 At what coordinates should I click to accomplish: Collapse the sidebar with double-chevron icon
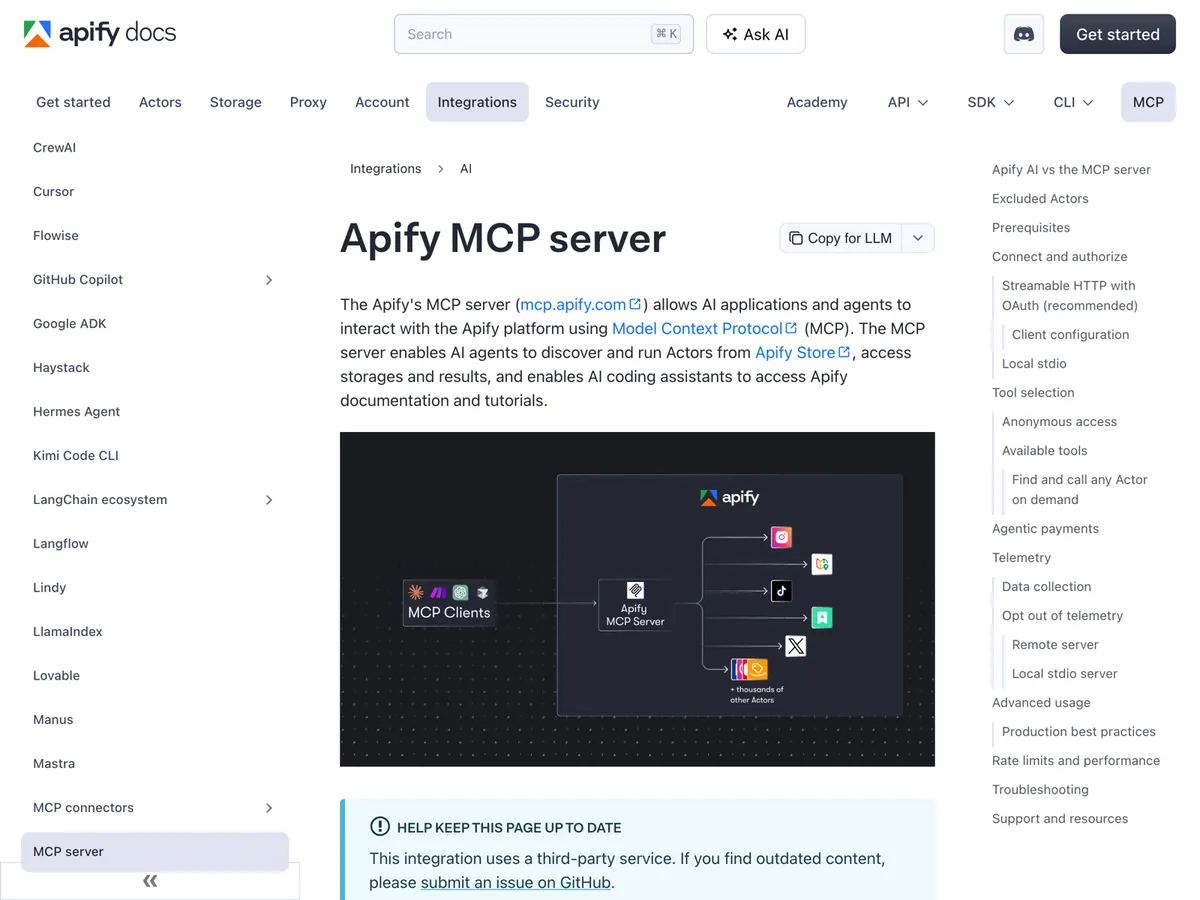(x=150, y=881)
